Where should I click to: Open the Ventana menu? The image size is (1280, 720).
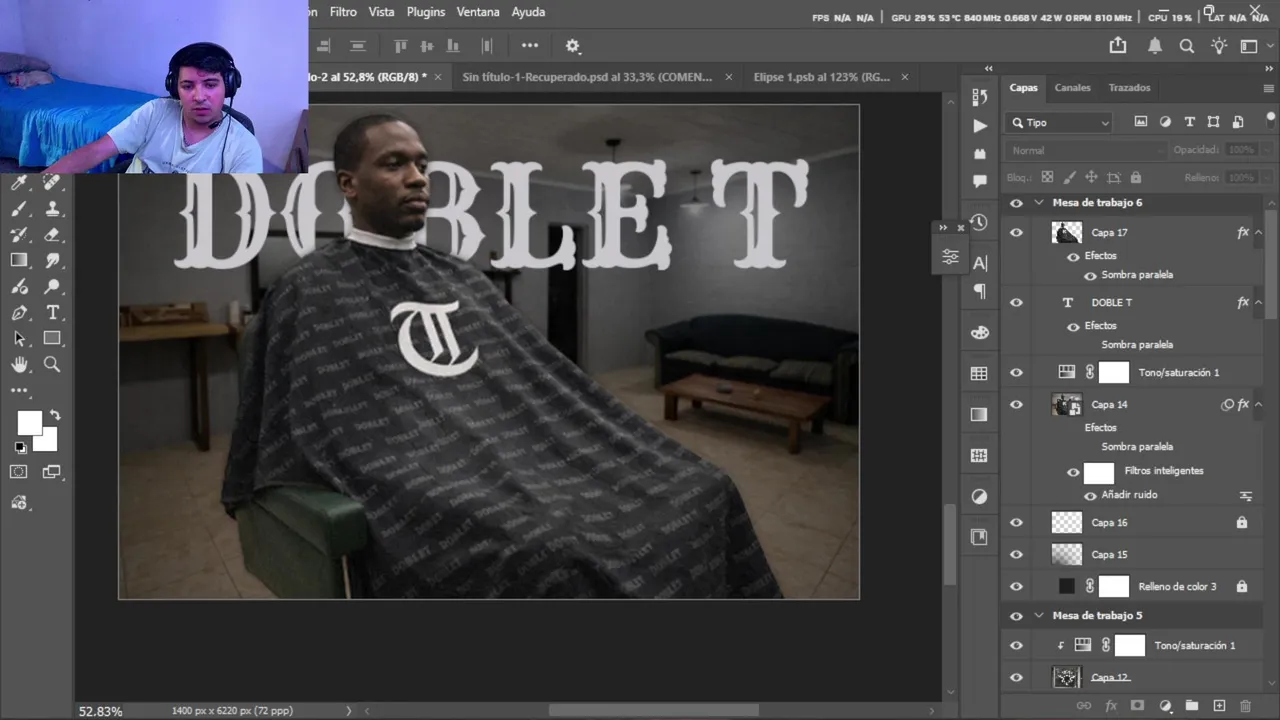tap(478, 12)
